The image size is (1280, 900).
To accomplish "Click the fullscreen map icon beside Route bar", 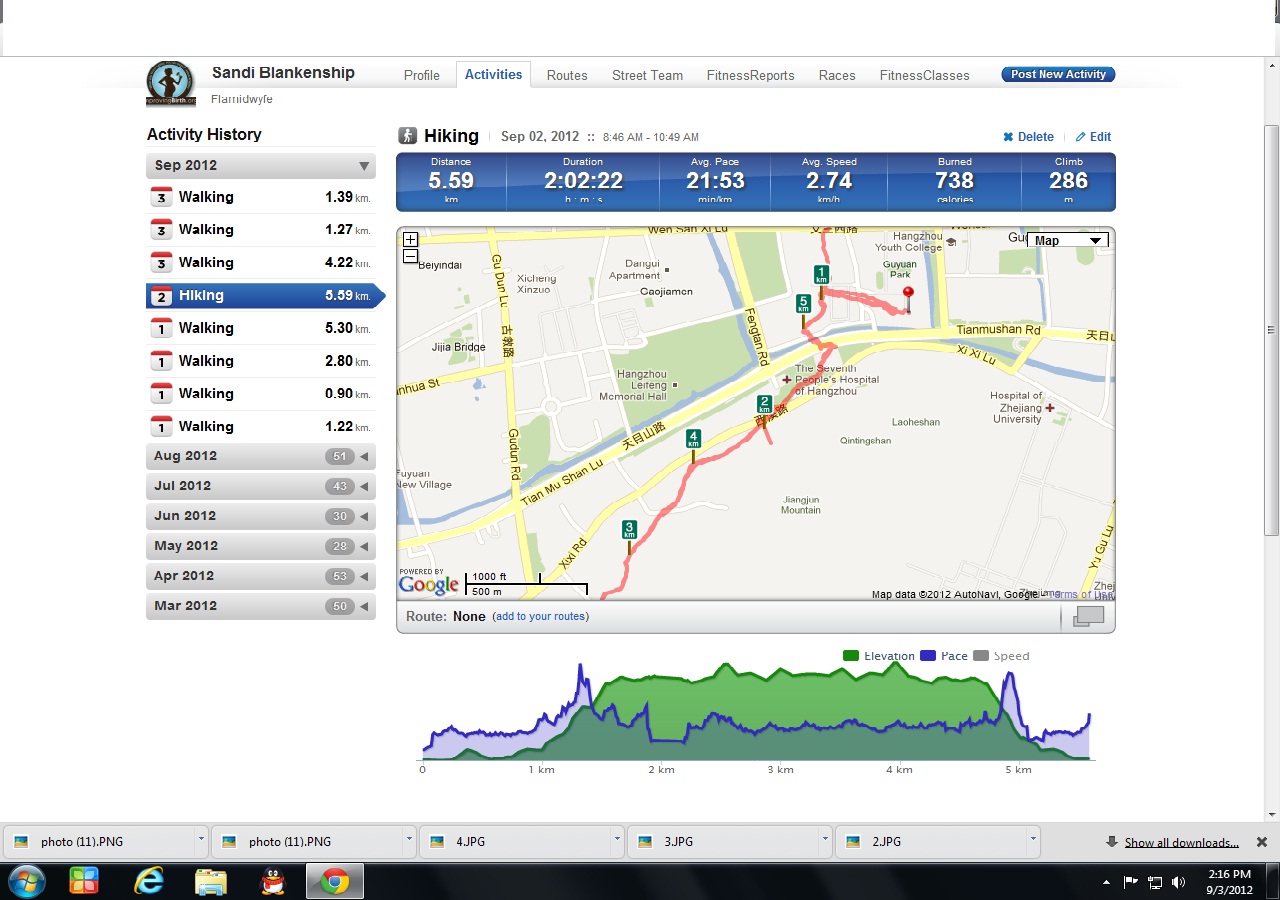I will [1088, 617].
